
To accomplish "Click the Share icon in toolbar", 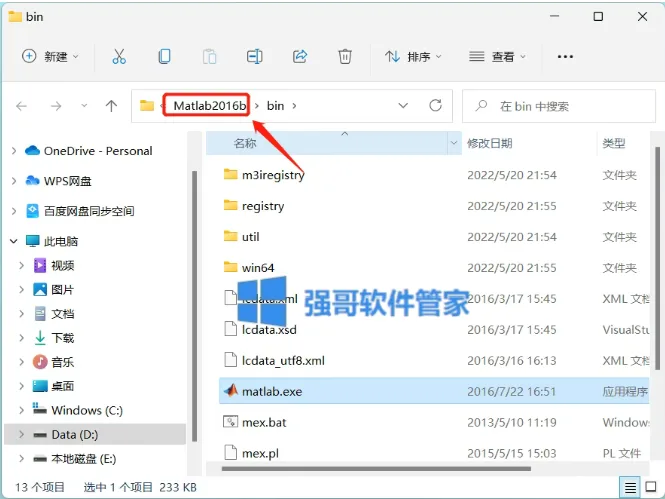I will (x=300, y=56).
